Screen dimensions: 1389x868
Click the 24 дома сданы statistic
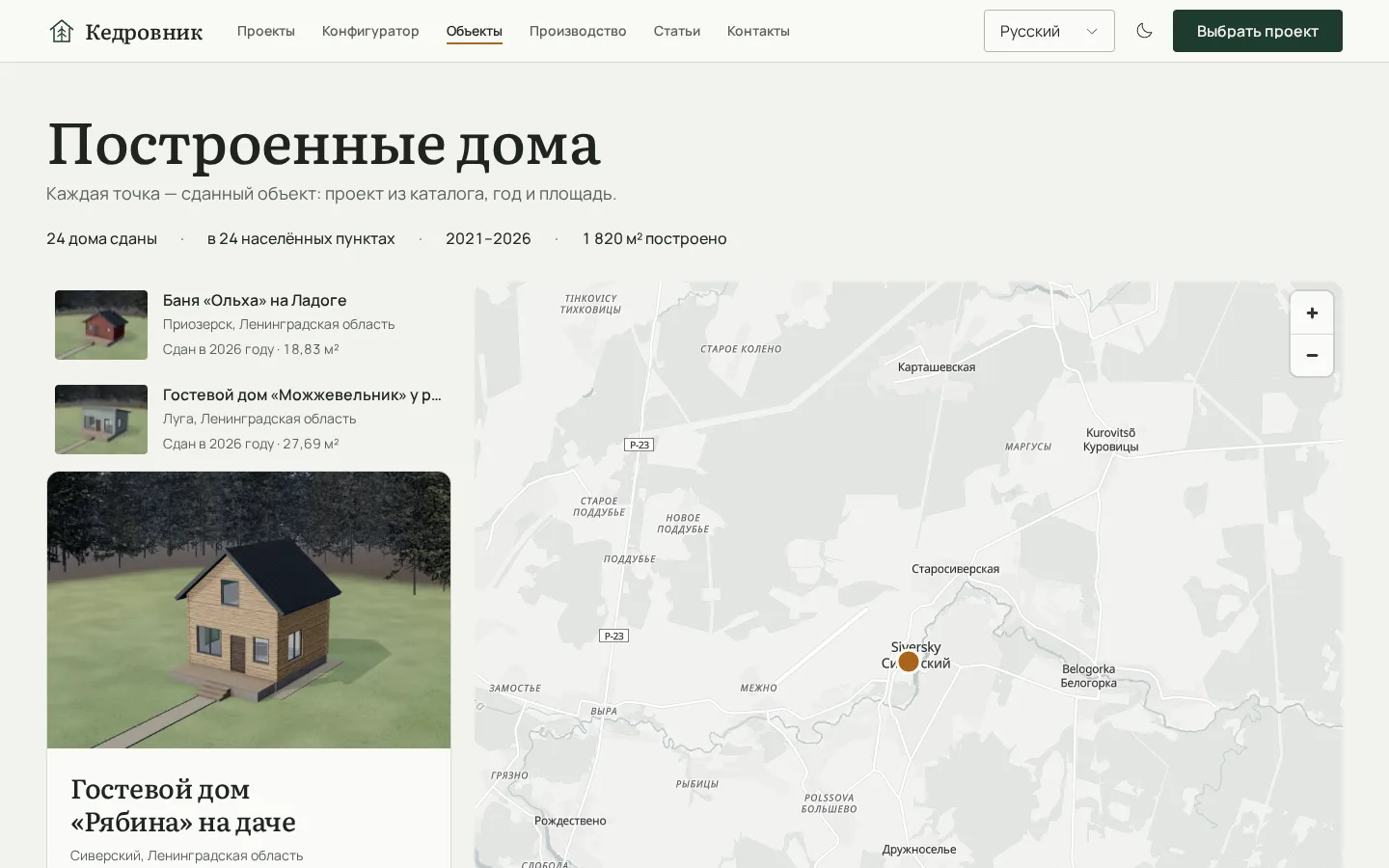tap(101, 238)
